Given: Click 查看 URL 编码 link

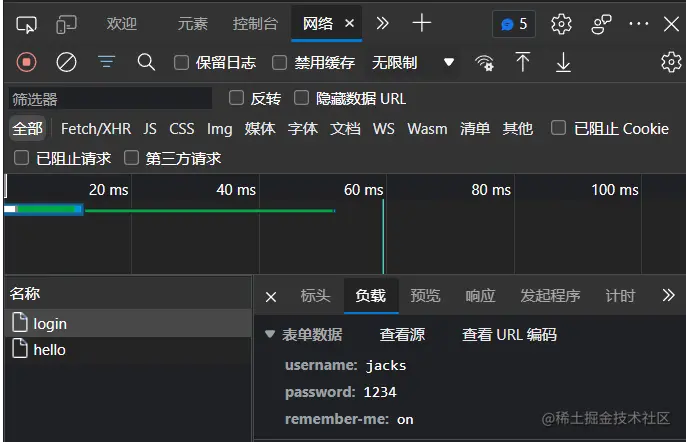Looking at the screenshot, I should coord(510,335).
